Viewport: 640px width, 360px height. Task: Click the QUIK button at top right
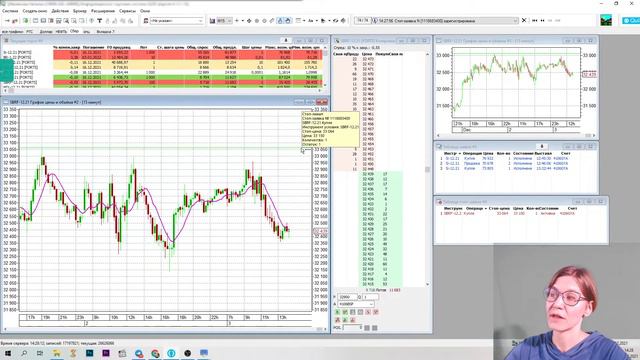coord(631,20)
